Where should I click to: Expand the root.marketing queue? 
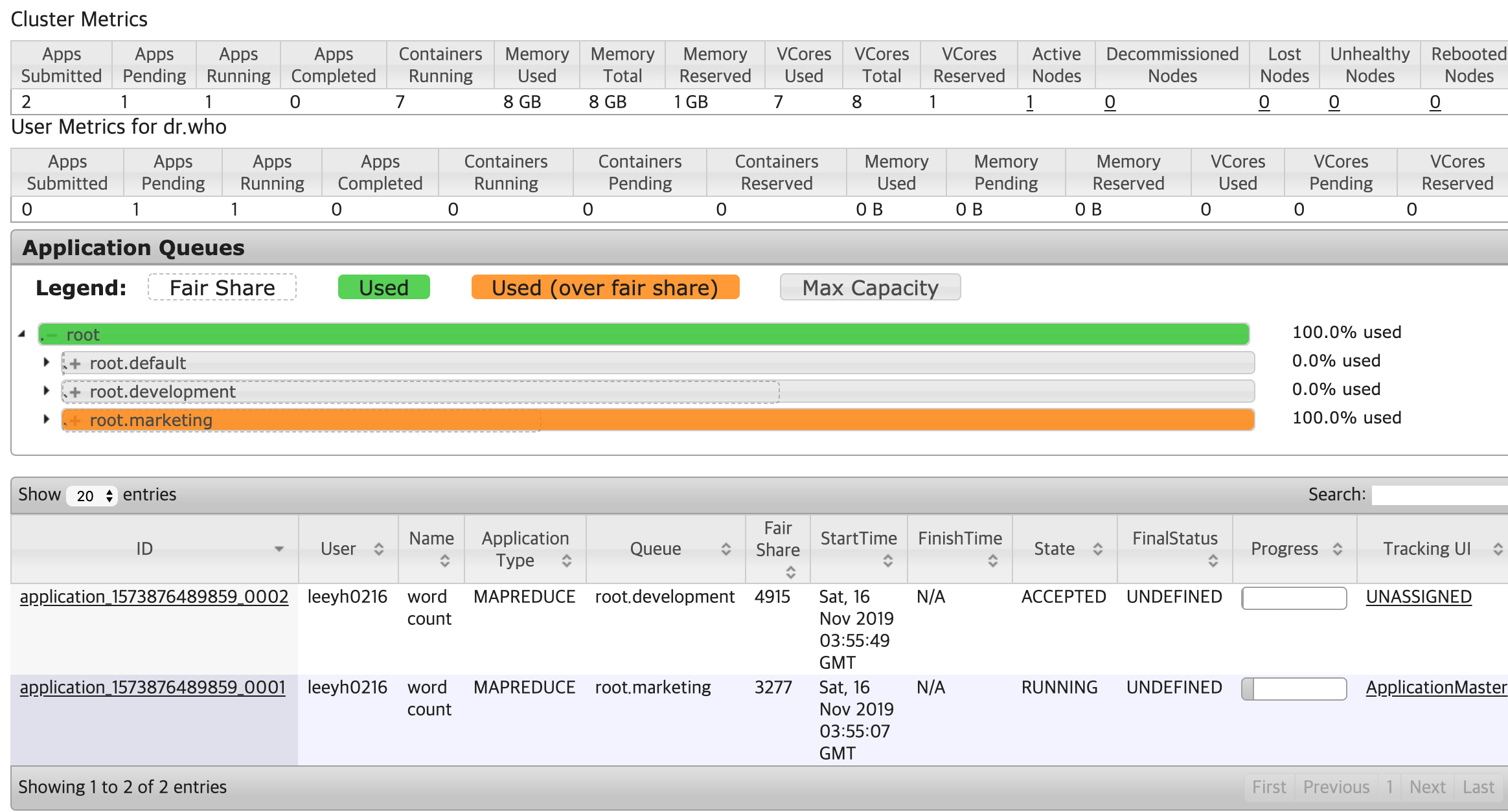(47, 420)
